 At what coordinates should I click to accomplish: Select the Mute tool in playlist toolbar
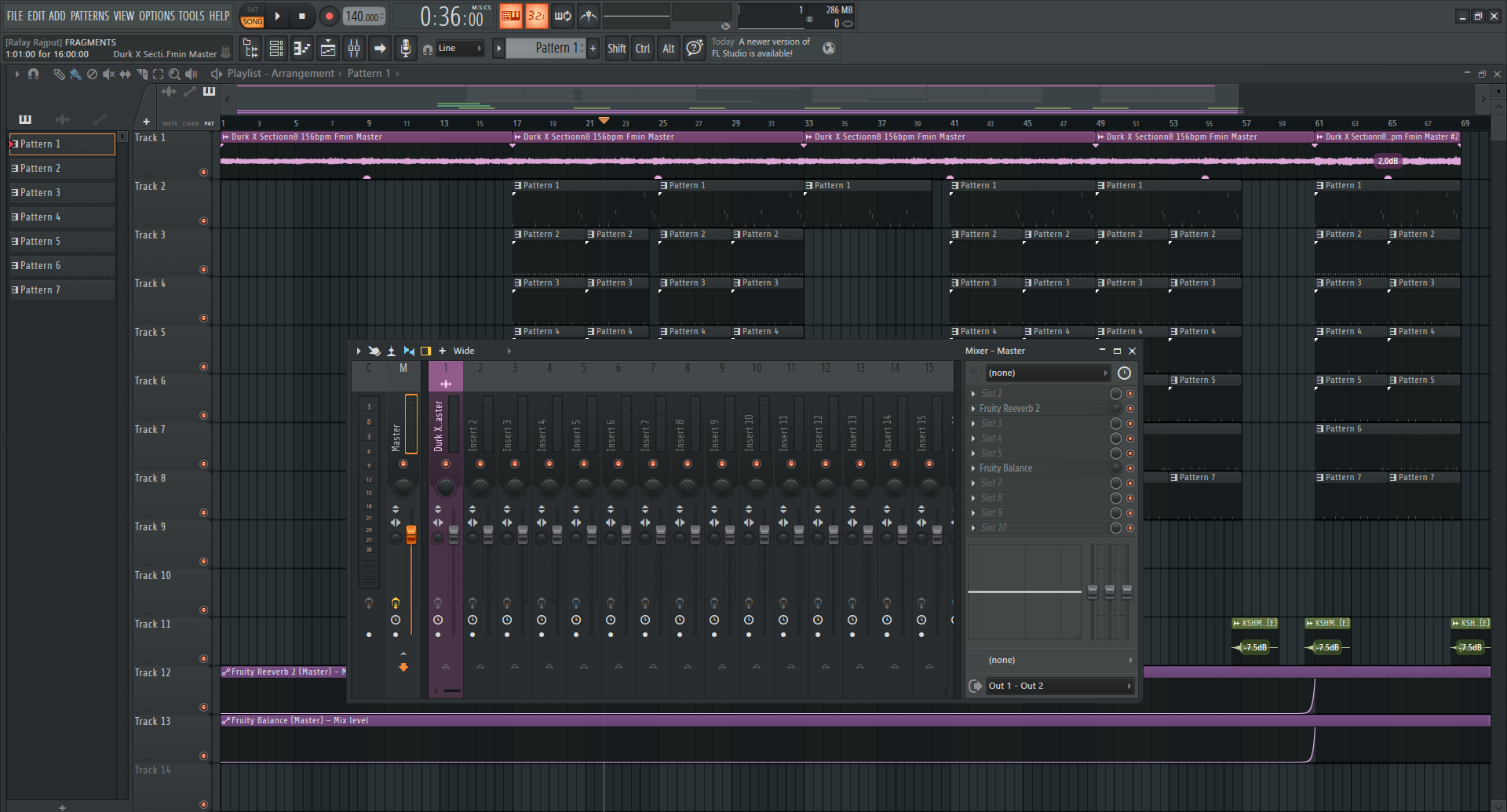pos(108,74)
